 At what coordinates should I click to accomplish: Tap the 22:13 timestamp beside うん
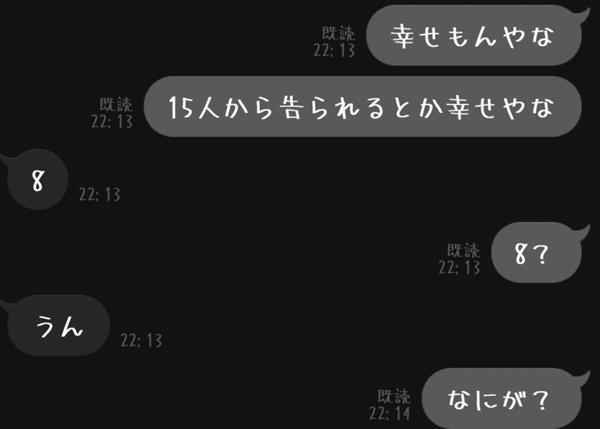pos(142,340)
